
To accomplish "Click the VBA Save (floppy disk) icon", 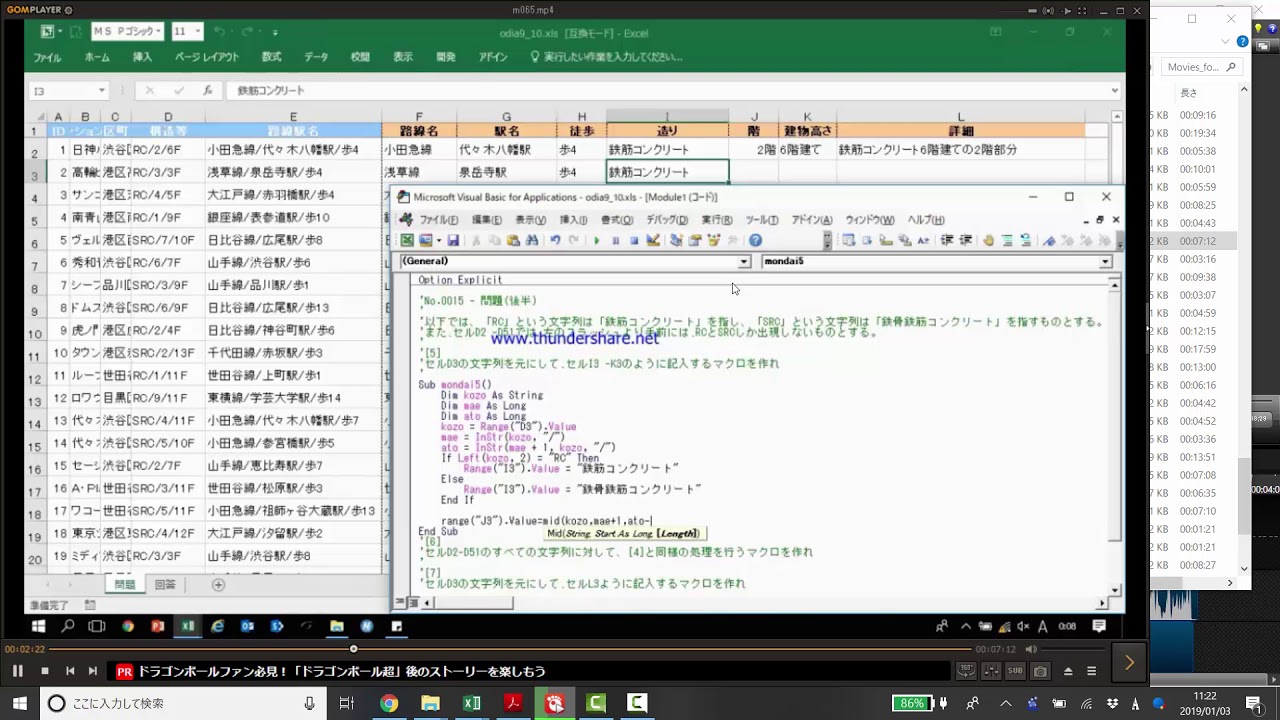I will tap(453, 241).
